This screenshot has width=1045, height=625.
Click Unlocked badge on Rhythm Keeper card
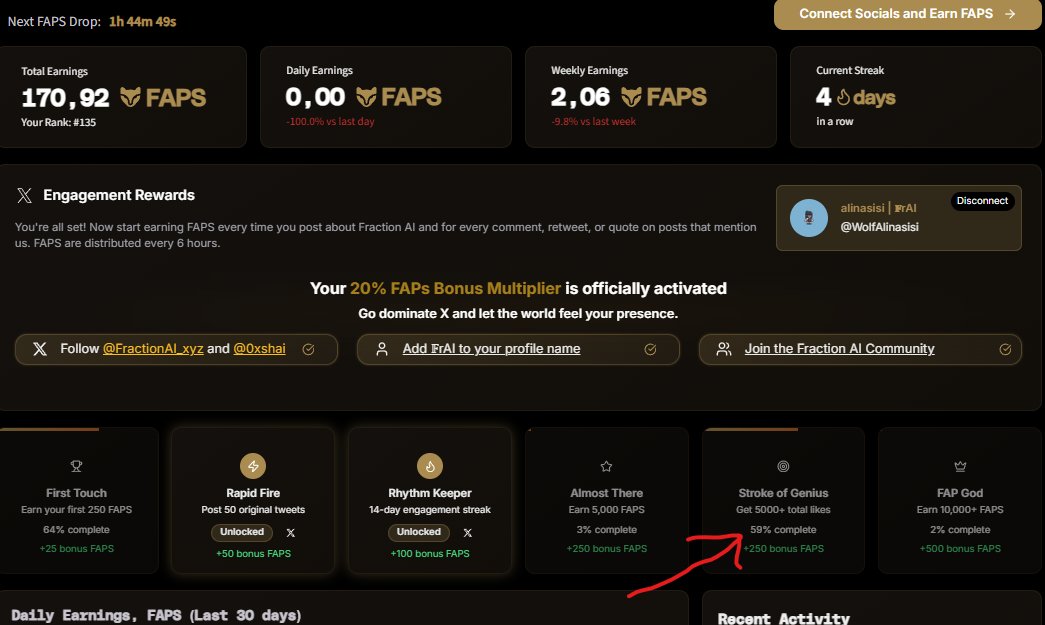[419, 532]
